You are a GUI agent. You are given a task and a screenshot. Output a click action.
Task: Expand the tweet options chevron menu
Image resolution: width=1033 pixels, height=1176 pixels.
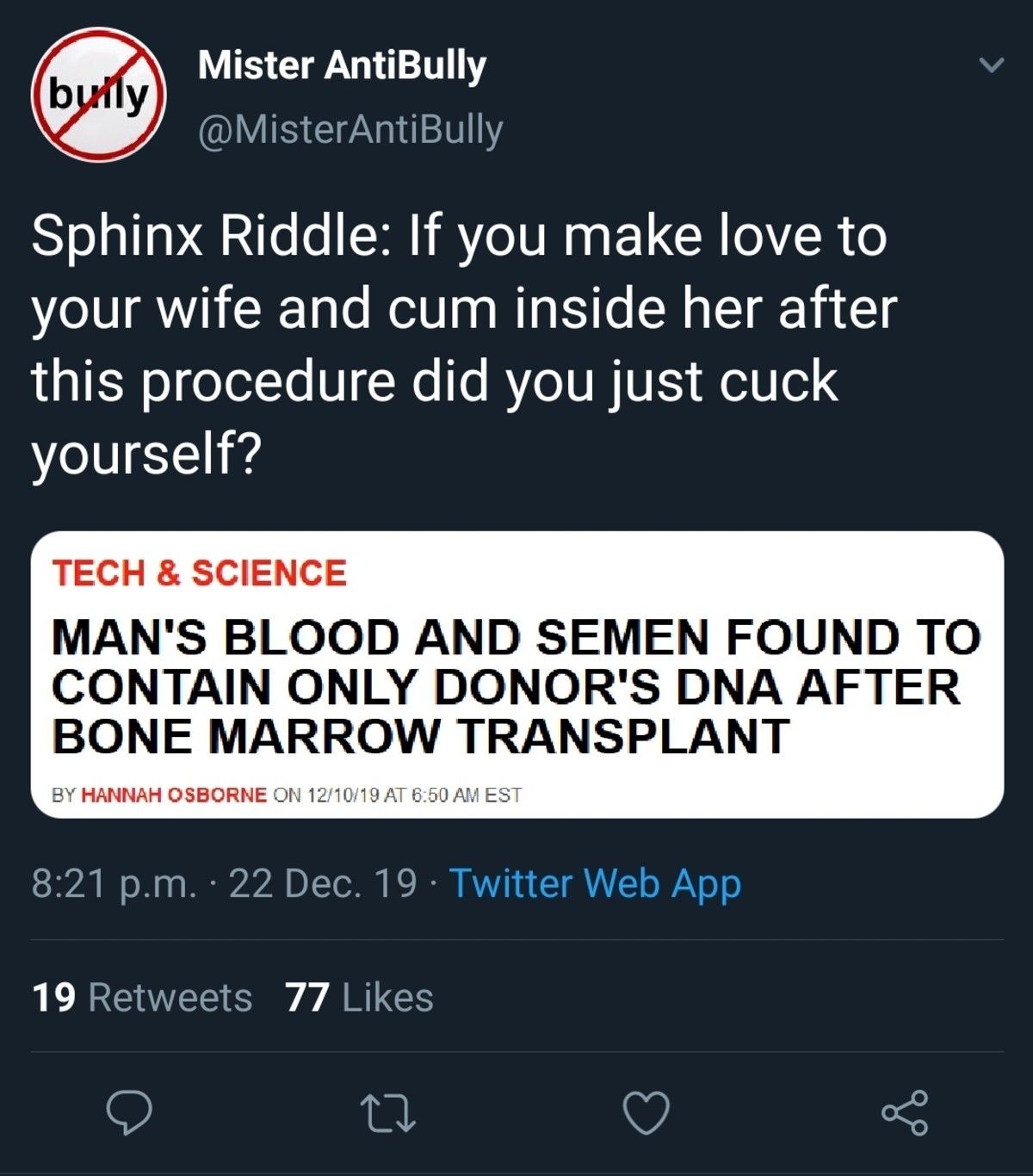point(992,65)
